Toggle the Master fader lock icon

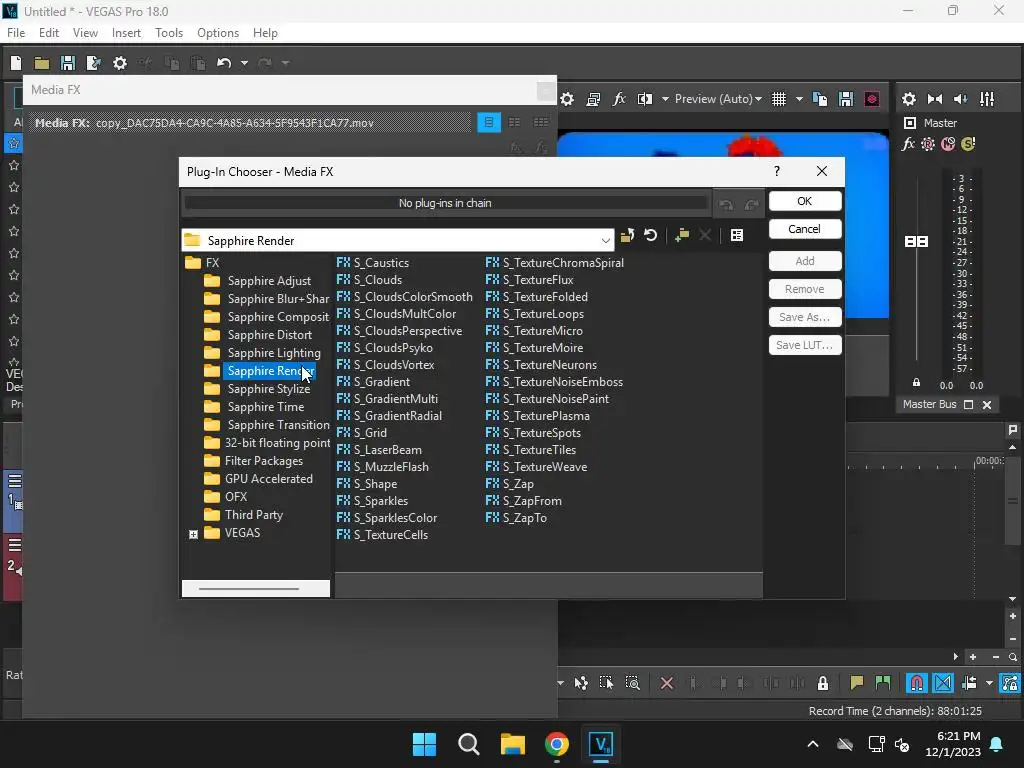(916, 383)
